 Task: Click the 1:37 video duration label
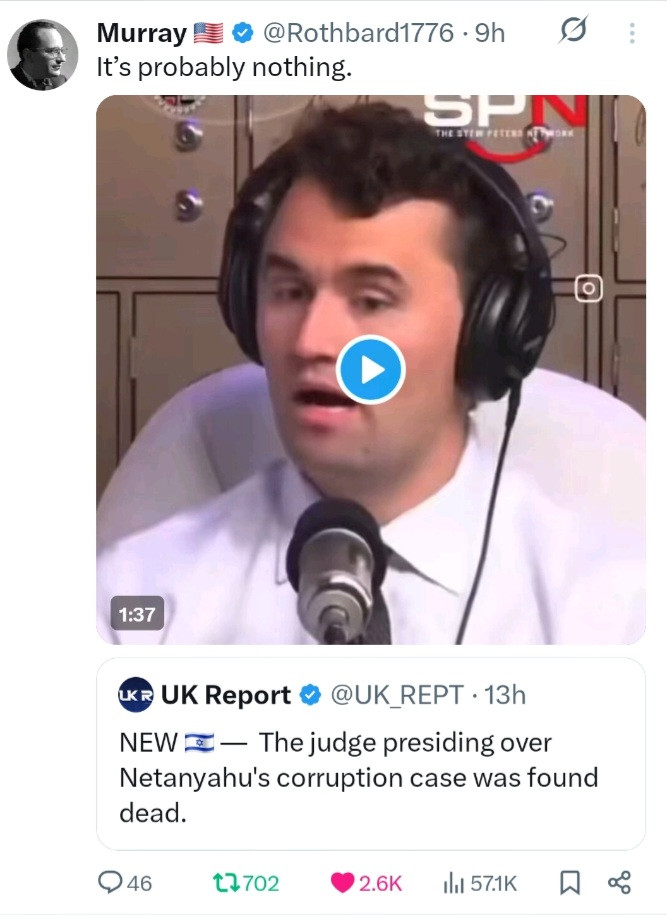click(x=137, y=614)
